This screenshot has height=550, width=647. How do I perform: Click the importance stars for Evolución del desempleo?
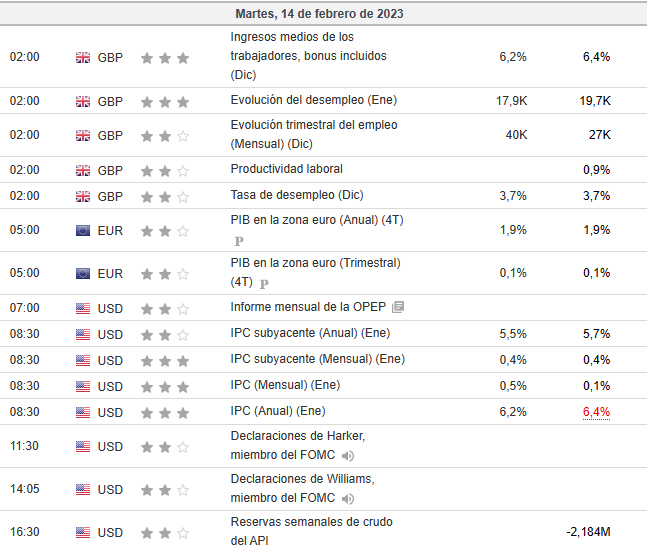coord(165,101)
